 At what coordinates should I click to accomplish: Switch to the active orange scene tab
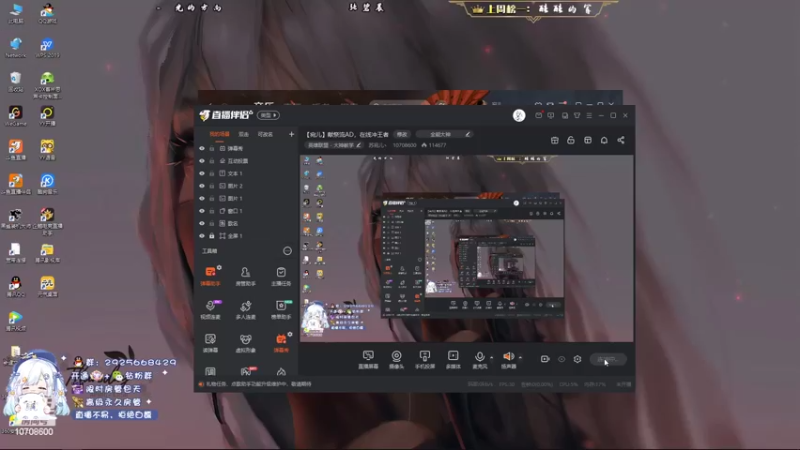click(x=219, y=135)
